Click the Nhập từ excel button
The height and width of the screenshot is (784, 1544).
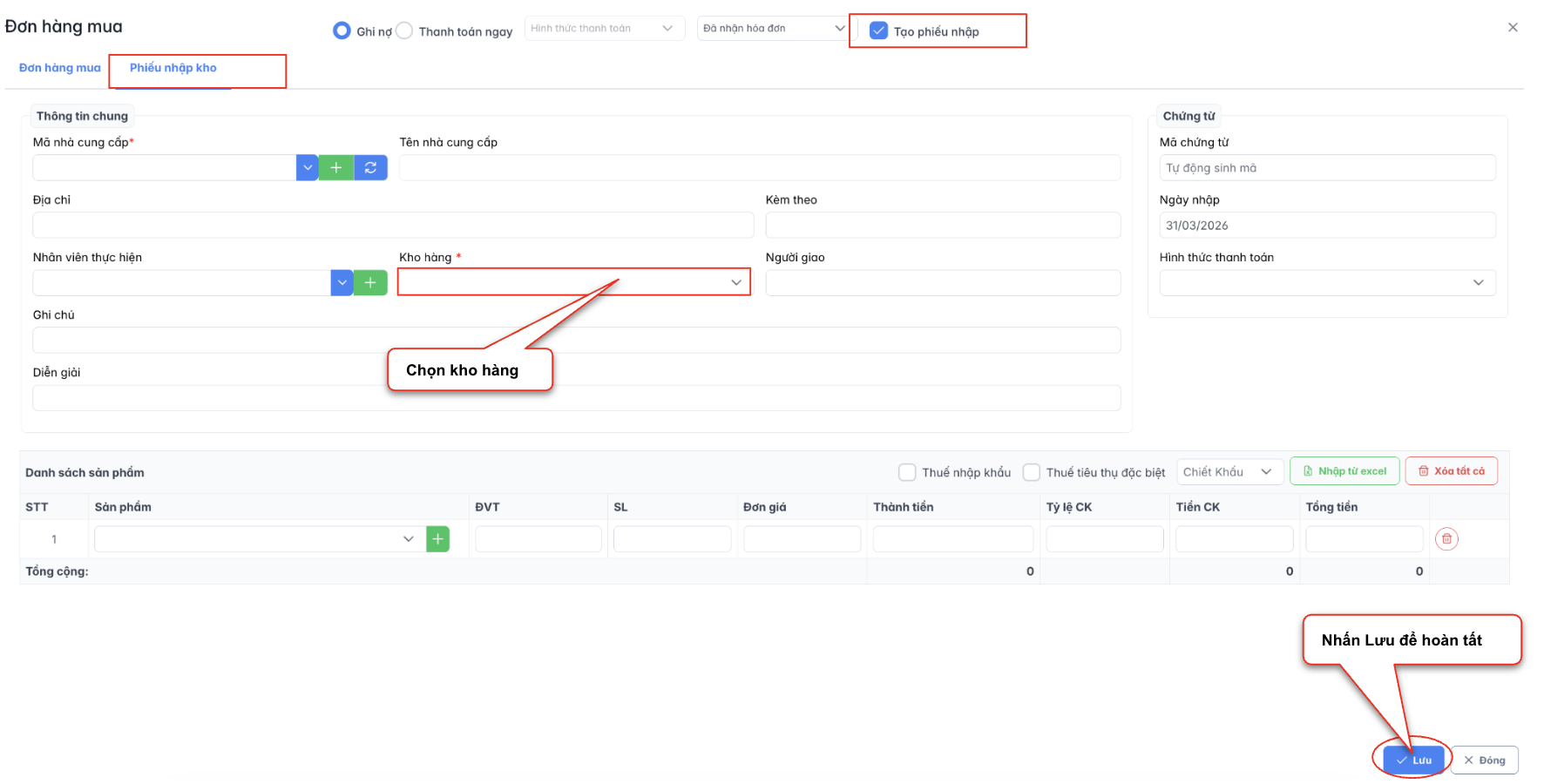click(1344, 471)
